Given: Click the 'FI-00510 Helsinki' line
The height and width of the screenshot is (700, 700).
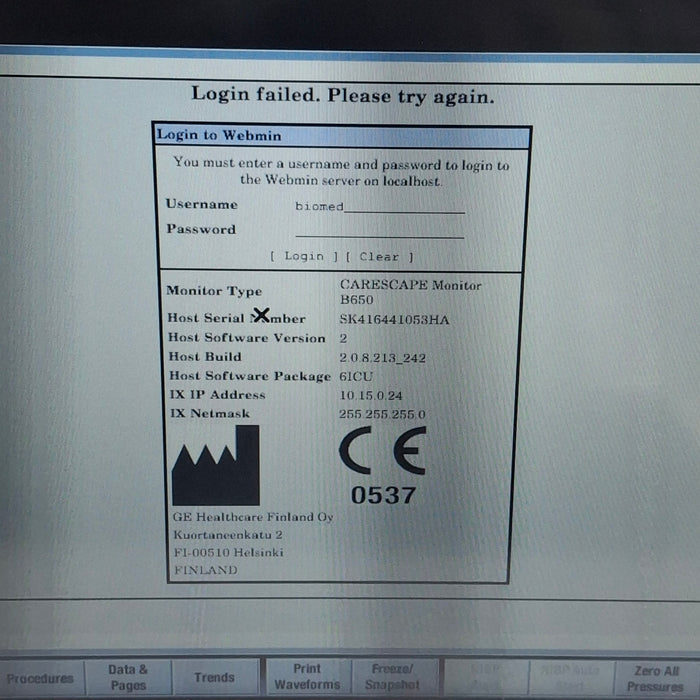Looking at the screenshot, I should tap(229, 553).
